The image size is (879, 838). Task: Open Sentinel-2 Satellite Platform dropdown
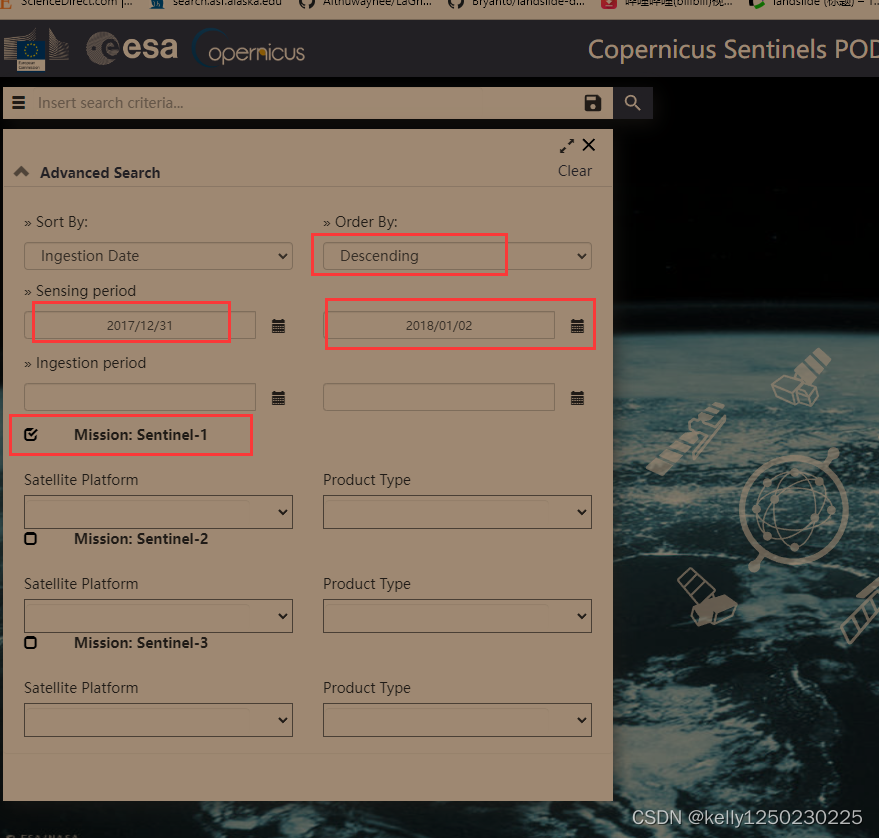click(158, 616)
